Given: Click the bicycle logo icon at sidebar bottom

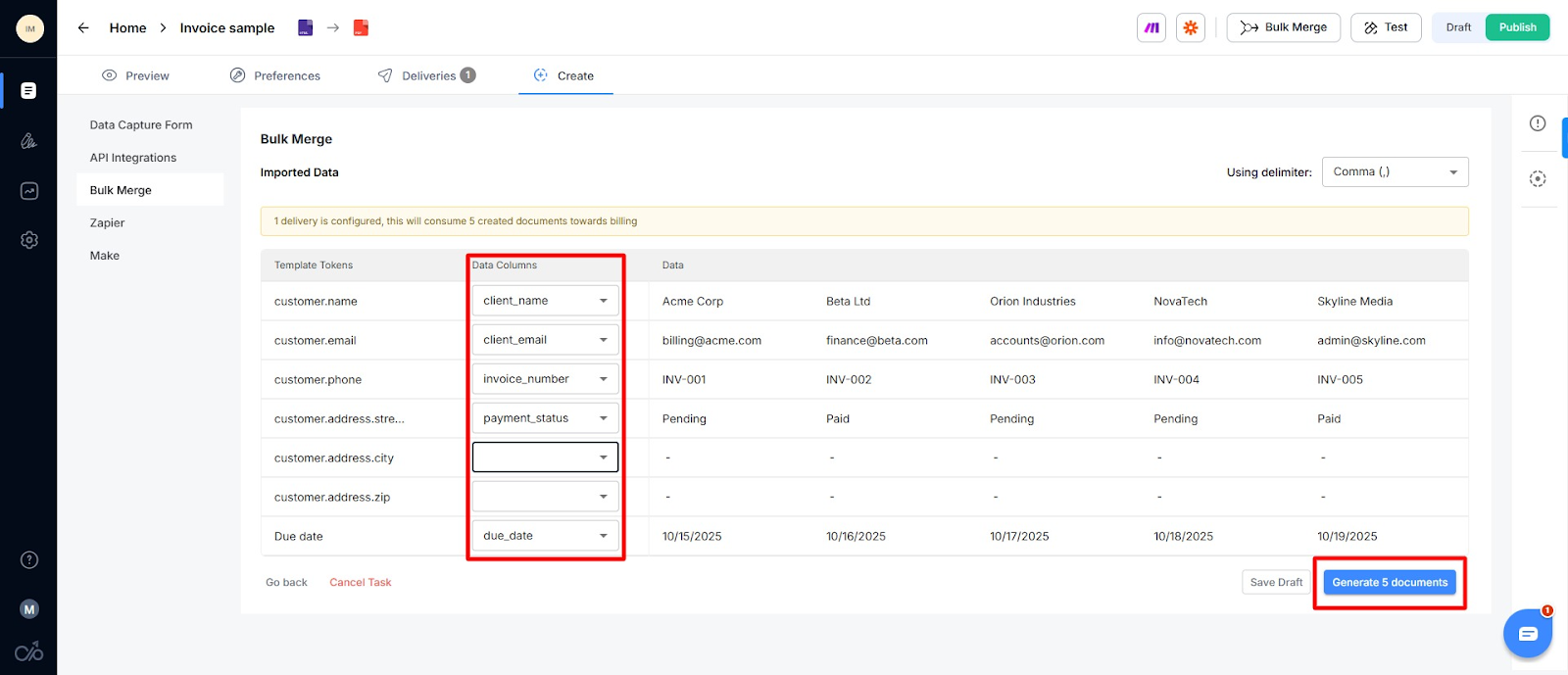Looking at the screenshot, I should point(29,651).
